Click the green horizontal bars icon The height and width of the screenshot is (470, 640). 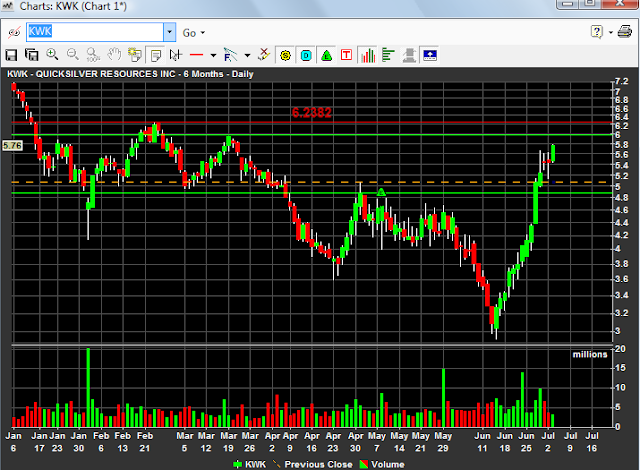click(388, 55)
